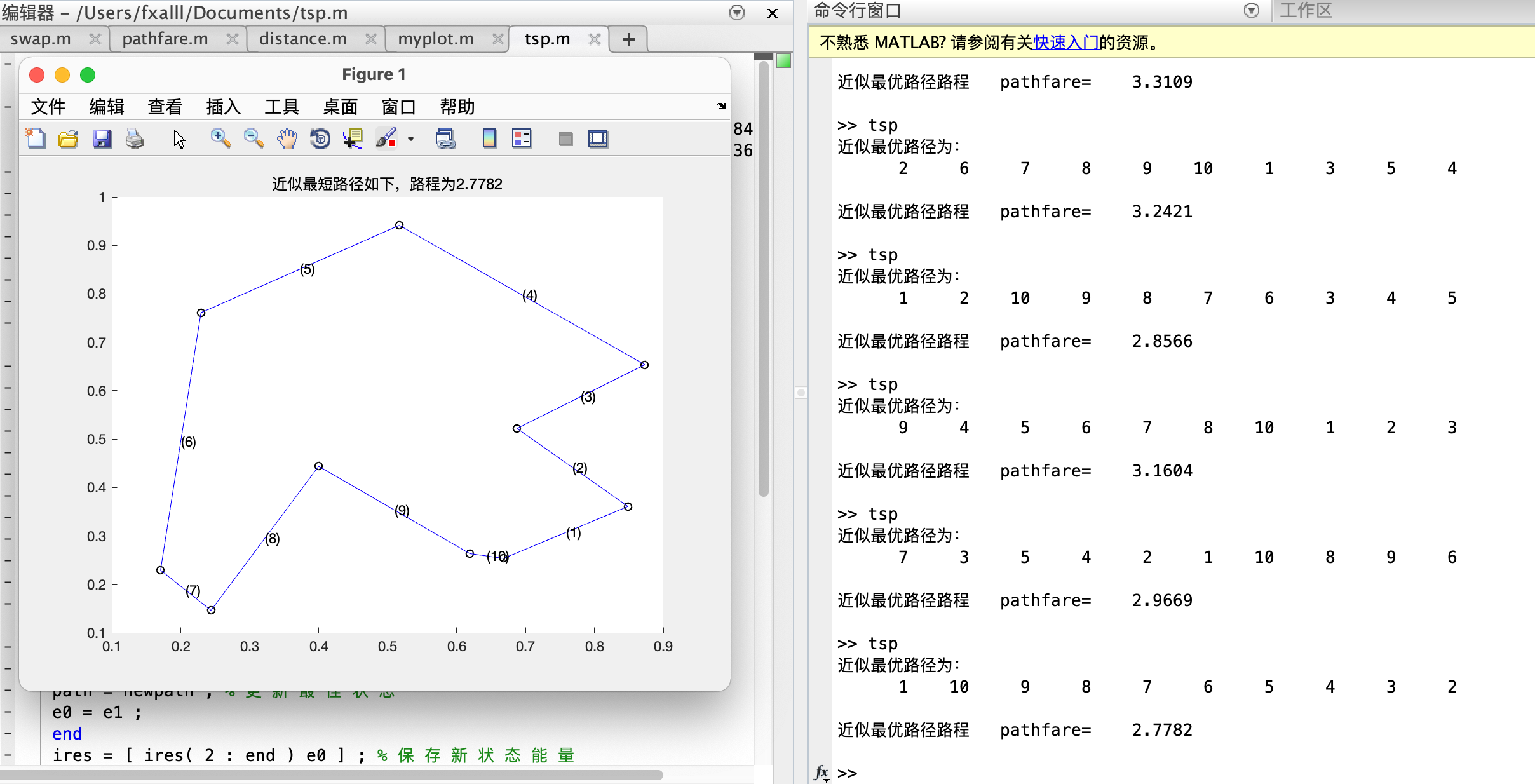Insert a legend into the plot

522,138
